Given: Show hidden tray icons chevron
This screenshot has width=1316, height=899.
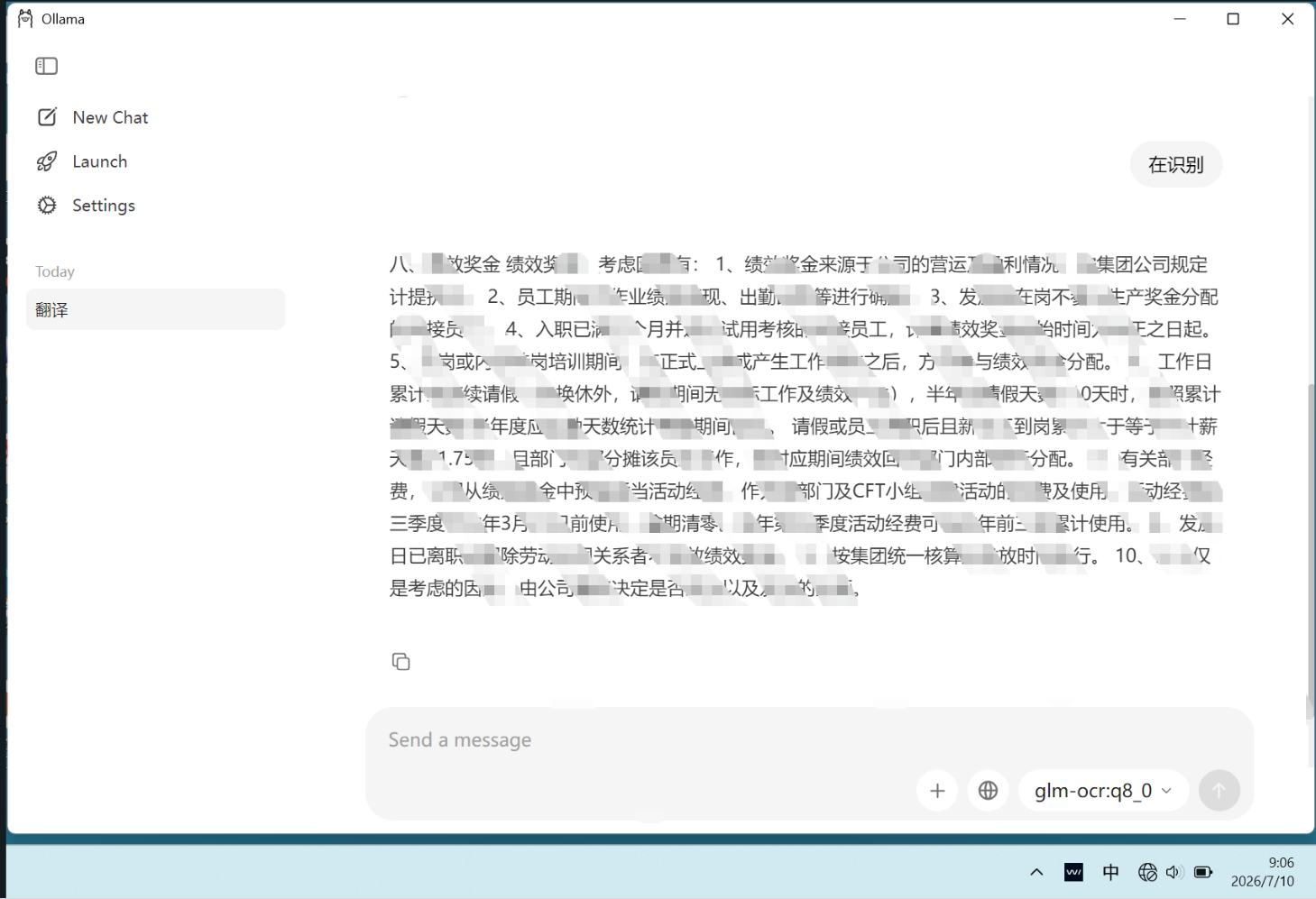Looking at the screenshot, I should (x=1036, y=872).
